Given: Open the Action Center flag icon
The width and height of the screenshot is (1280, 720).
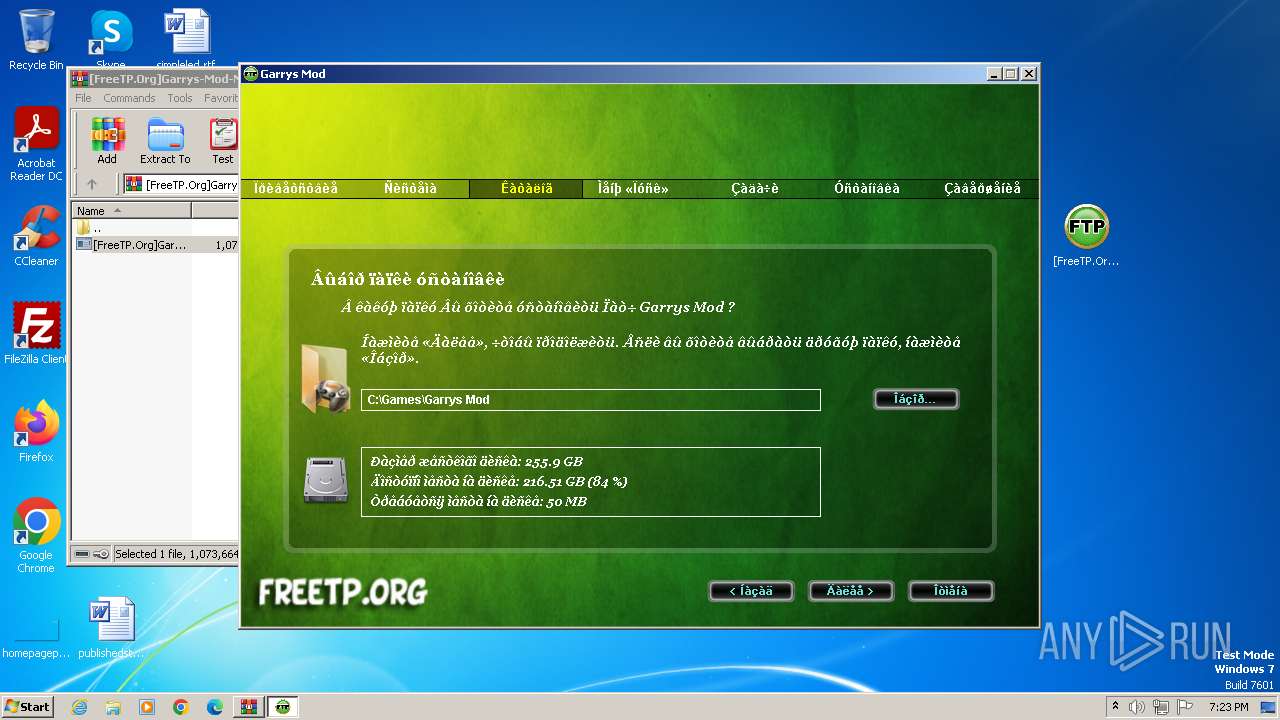Looking at the screenshot, I should 1186,707.
